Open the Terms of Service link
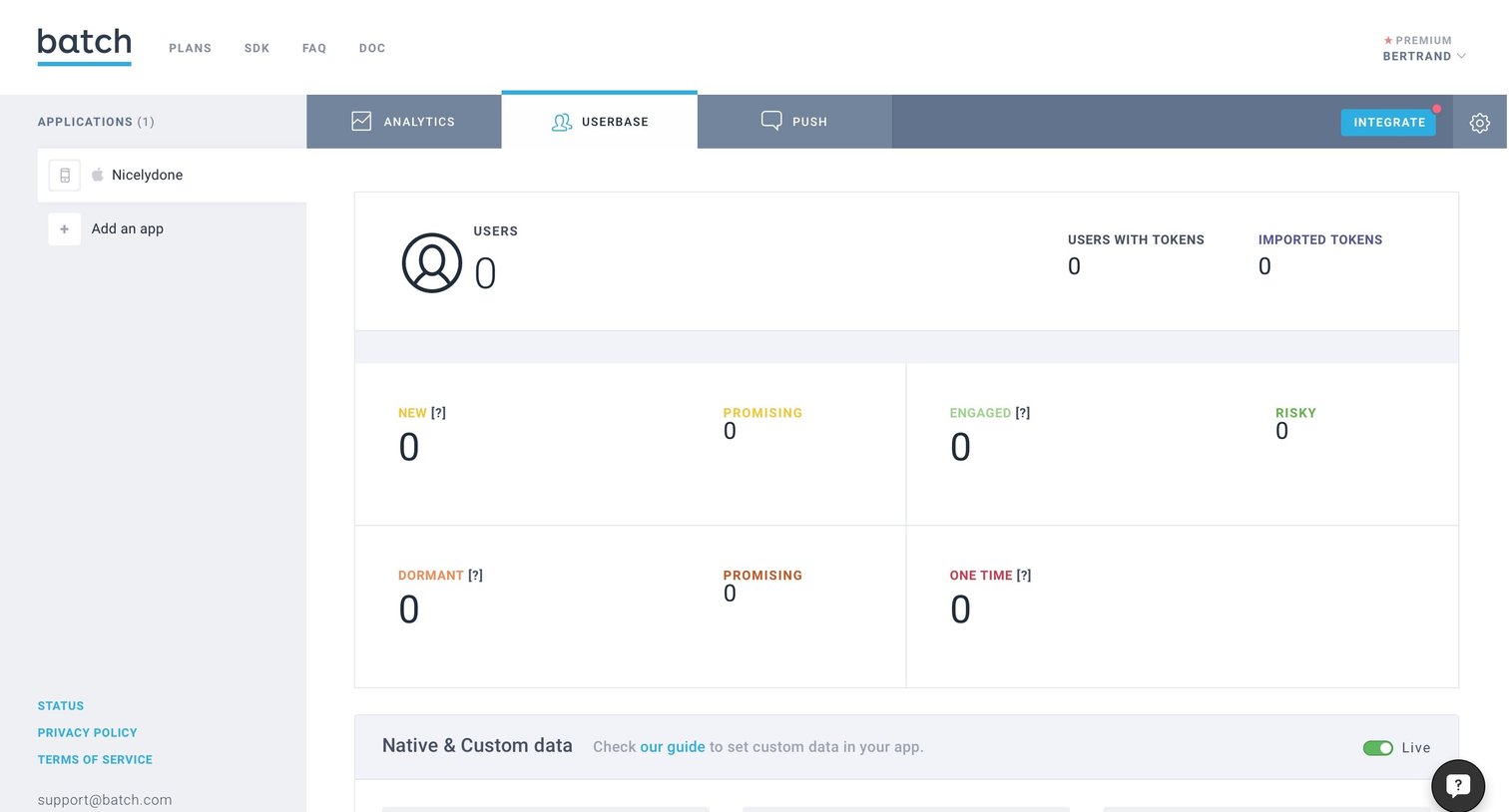Viewport: 1509px width, 812px height. click(x=96, y=760)
